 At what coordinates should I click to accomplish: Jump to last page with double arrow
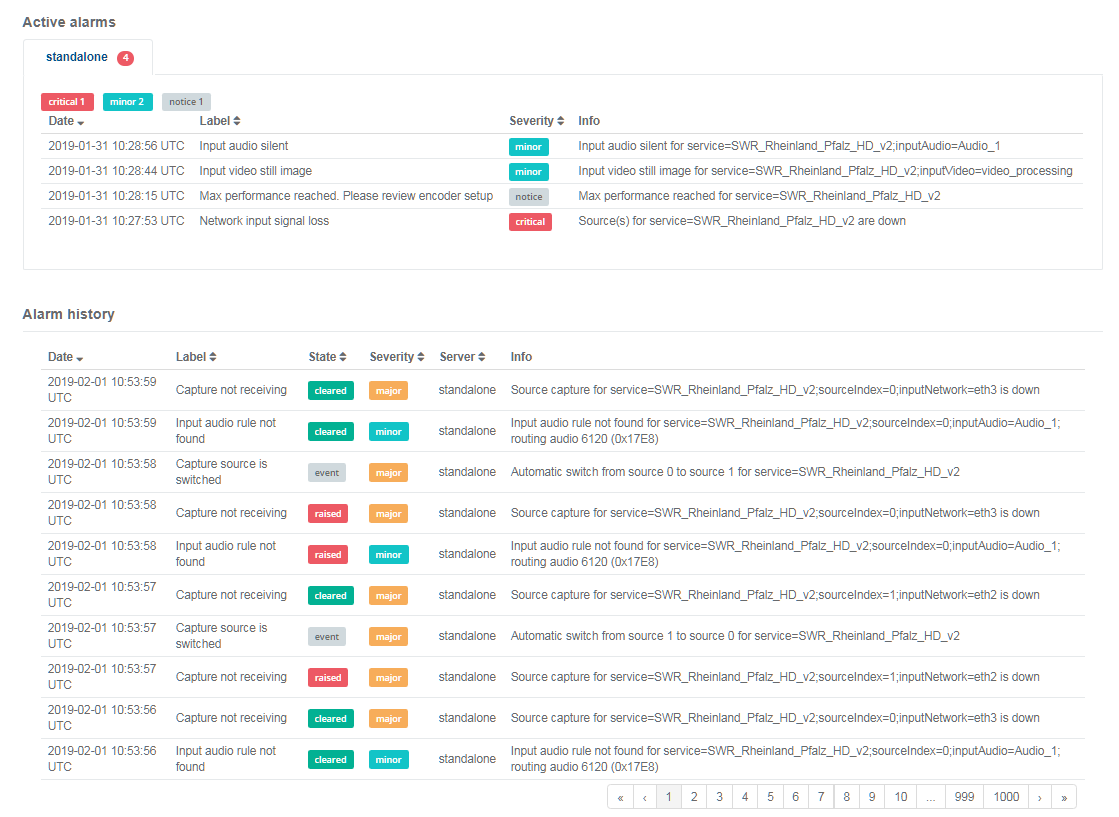(x=1064, y=797)
